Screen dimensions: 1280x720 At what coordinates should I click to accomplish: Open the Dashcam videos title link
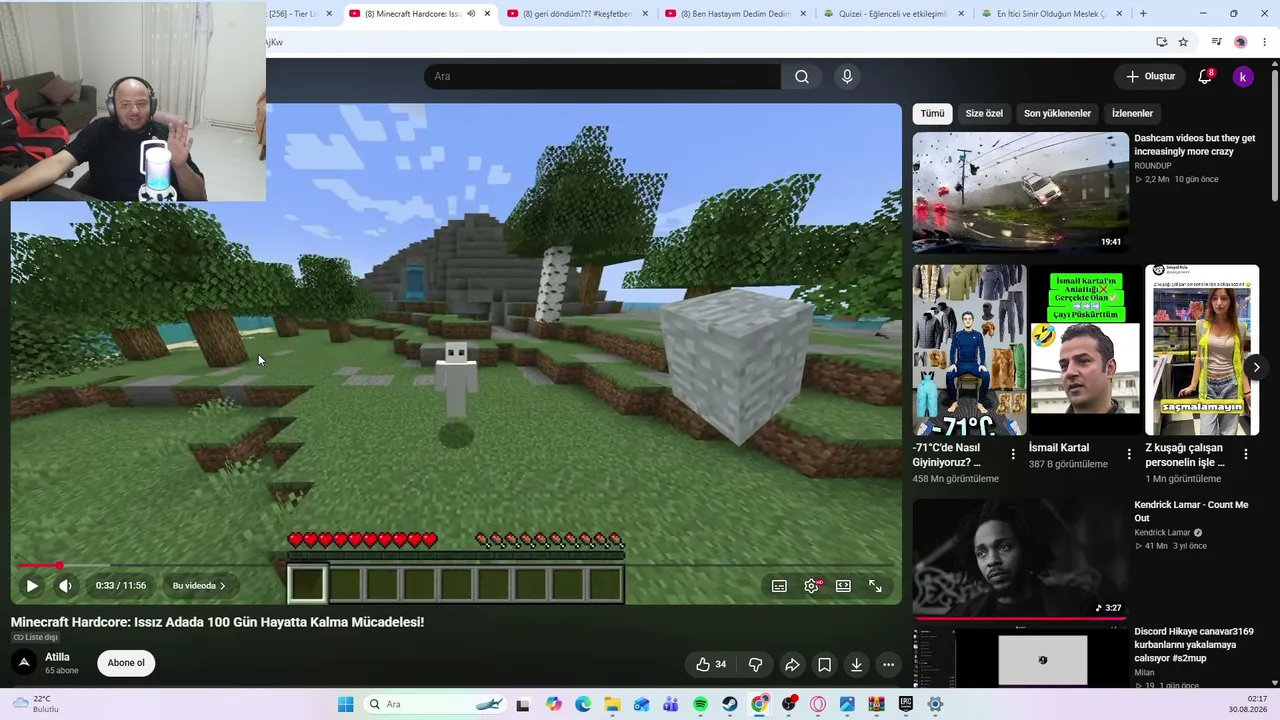[x=1194, y=145]
